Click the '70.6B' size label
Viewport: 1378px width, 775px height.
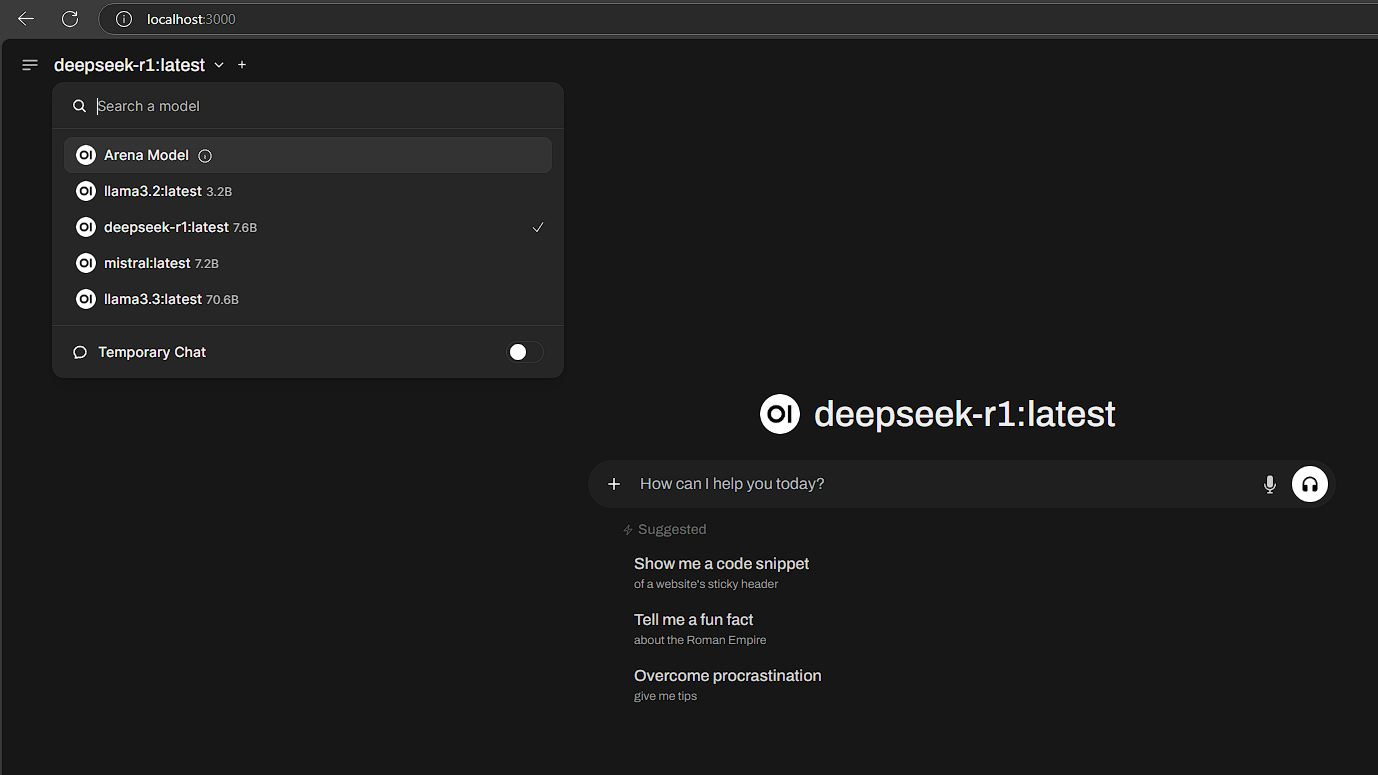point(222,300)
